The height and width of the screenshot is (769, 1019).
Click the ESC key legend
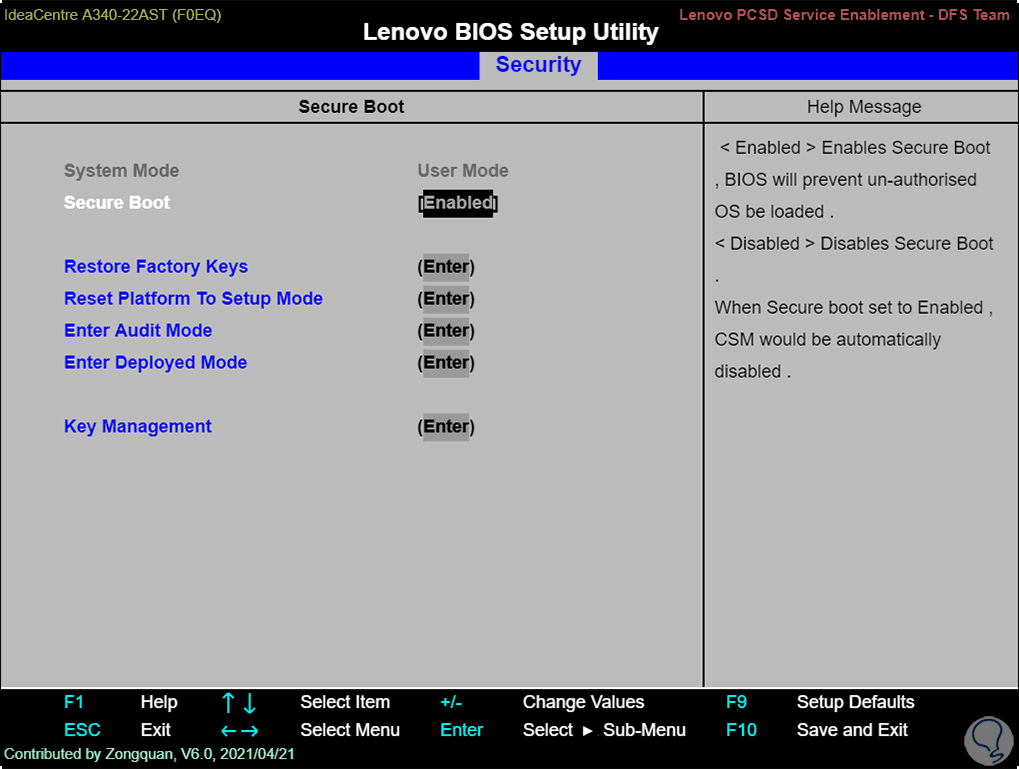click(83, 730)
